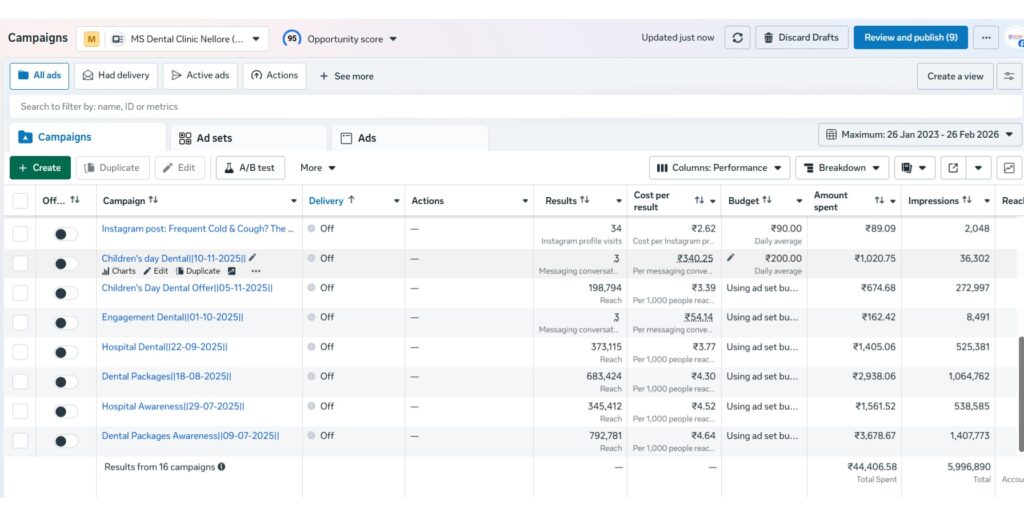Click the pencil icon beside Children's day Dental name
This screenshot has width=1024, height=532.
pos(253,258)
